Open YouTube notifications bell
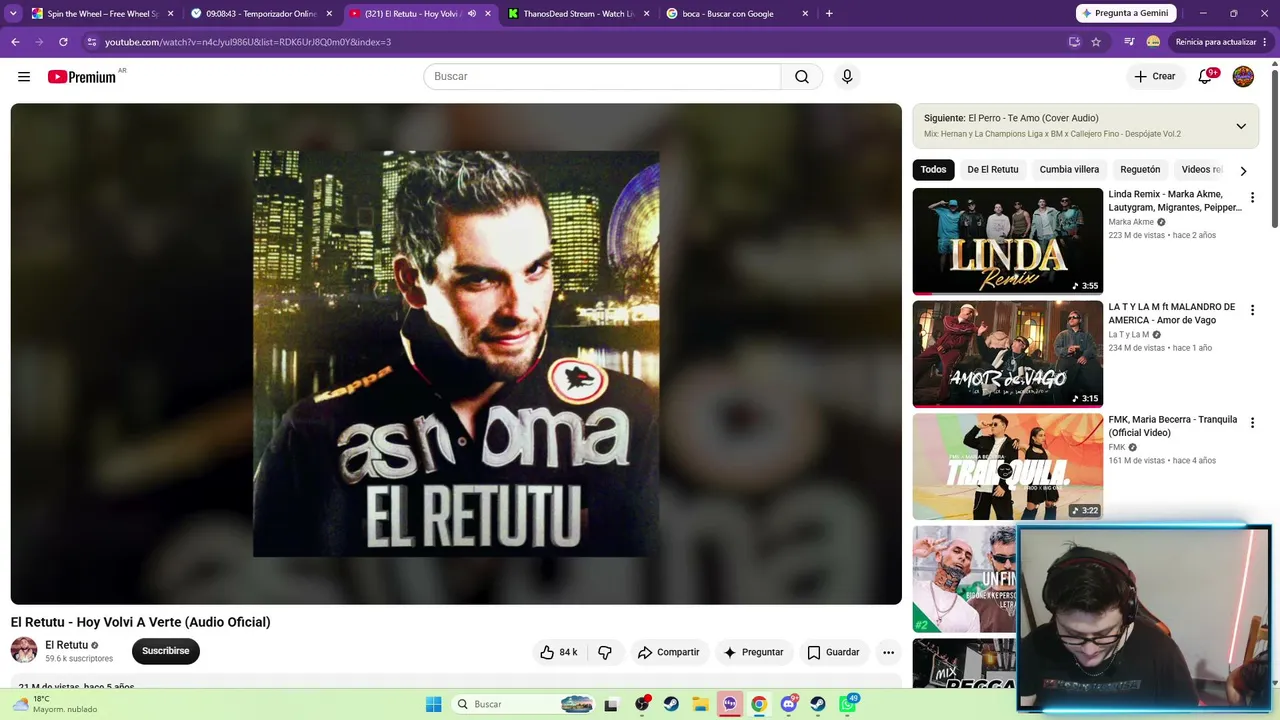This screenshot has width=1280, height=720. 1205,77
